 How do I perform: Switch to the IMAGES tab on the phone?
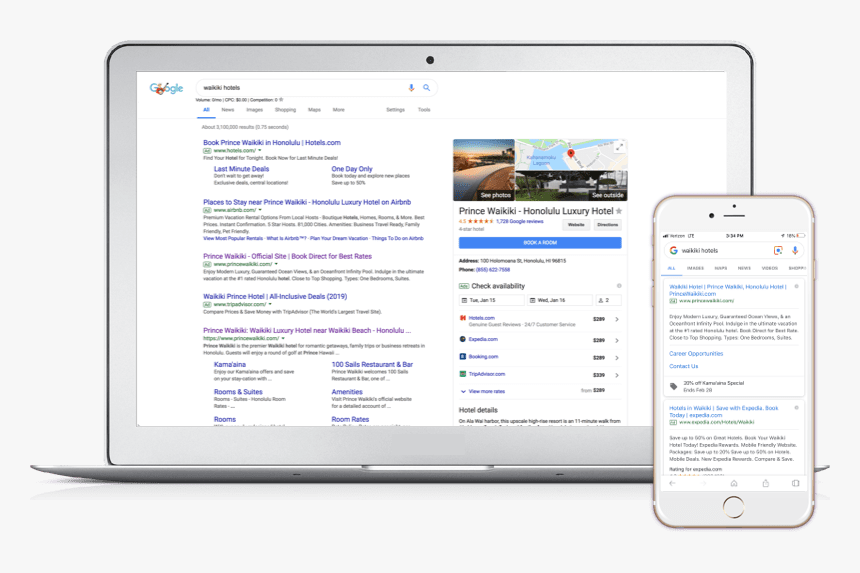[695, 268]
